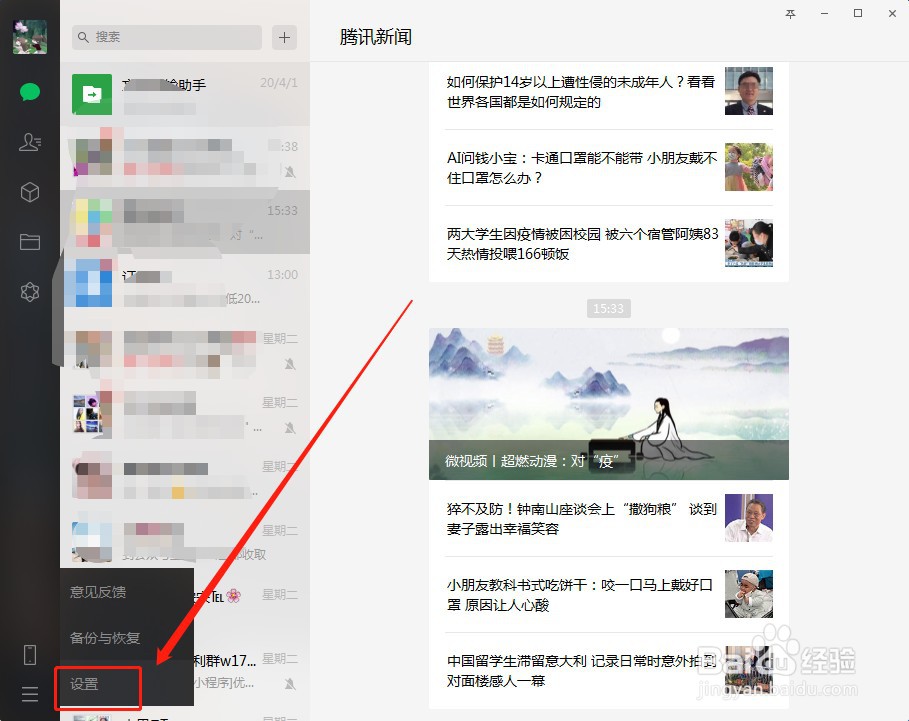This screenshot has width=909, height=721.
Task: Toggle pin-on-top for the Tencent News window
Action: coord(790,14)
